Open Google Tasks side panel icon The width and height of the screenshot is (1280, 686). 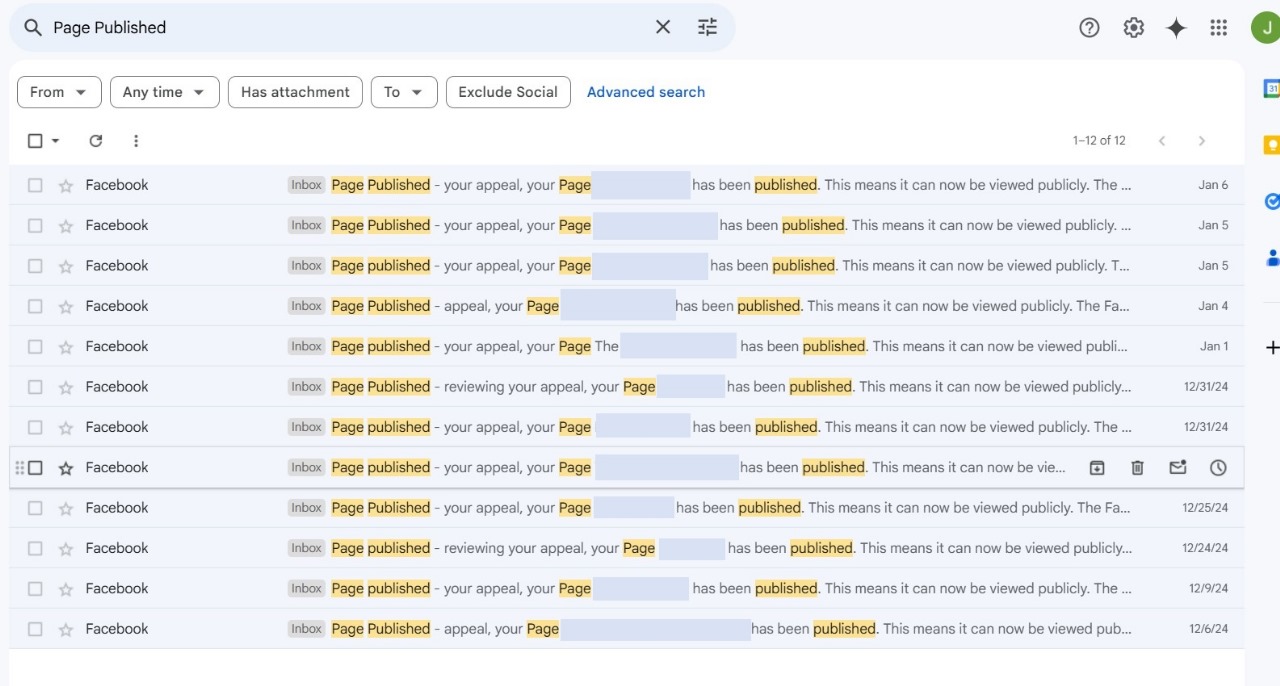click(1272, 201)
